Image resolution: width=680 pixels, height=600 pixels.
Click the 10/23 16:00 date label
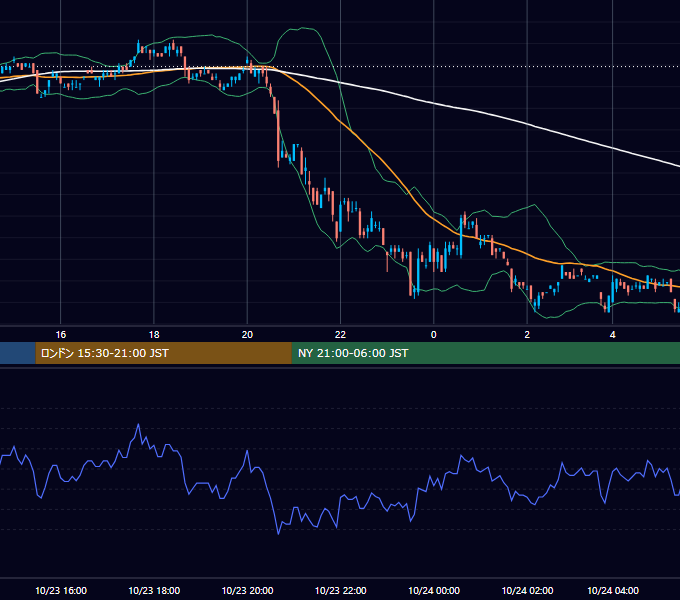point(61,590)
